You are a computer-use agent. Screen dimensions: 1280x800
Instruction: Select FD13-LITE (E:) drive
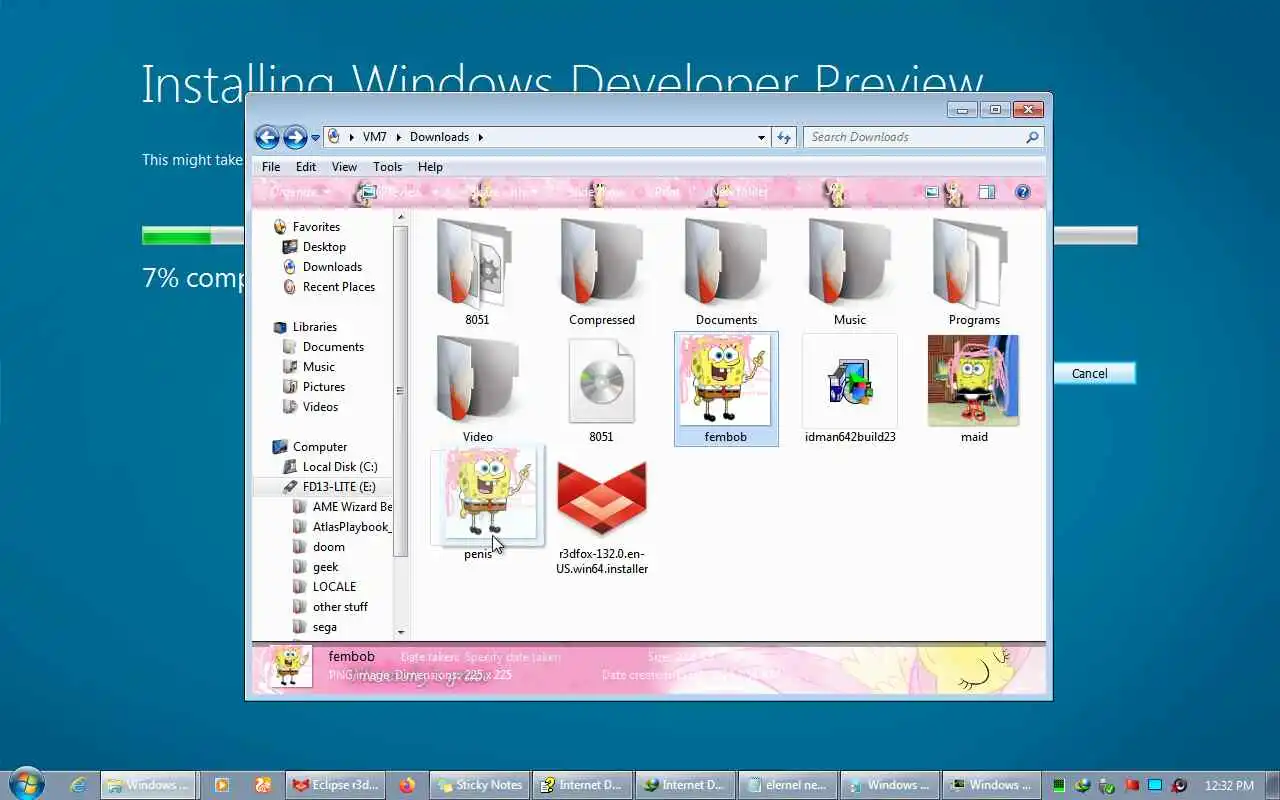pyautogui.click(x=339, y=487)
